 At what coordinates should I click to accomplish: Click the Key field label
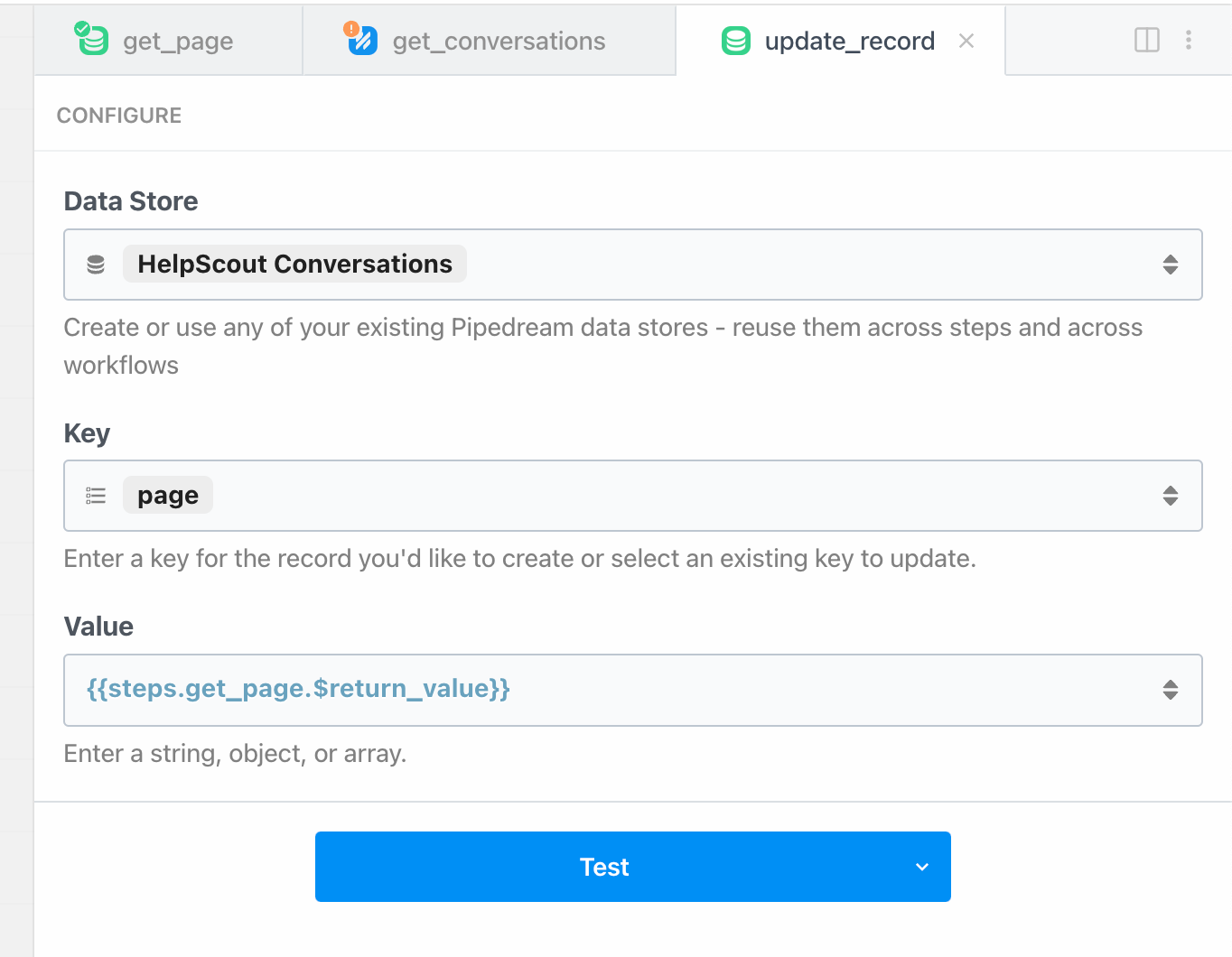tap(87, 433)
